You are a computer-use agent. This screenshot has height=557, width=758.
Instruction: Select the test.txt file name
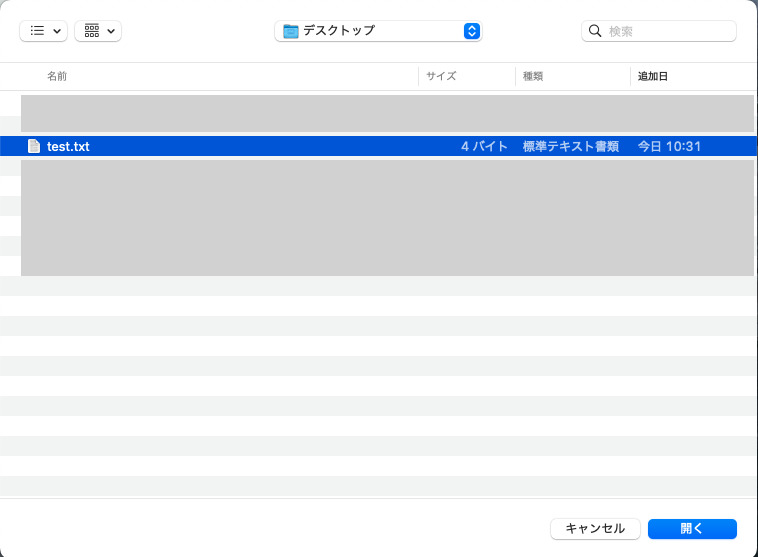click(x=68, y=146)
